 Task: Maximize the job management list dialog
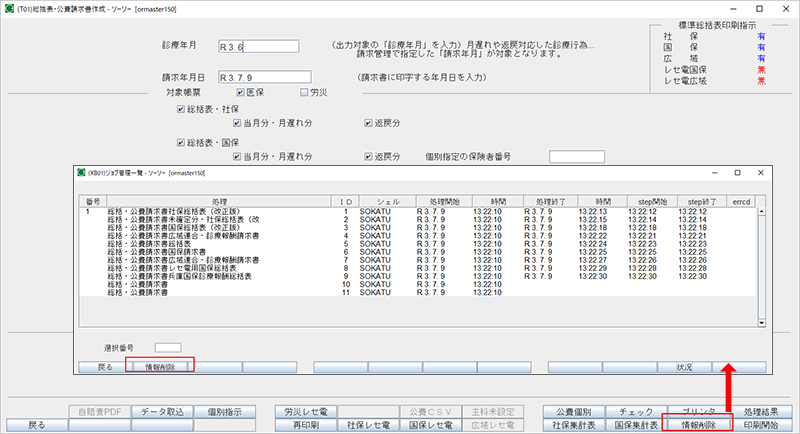[736, 173]
